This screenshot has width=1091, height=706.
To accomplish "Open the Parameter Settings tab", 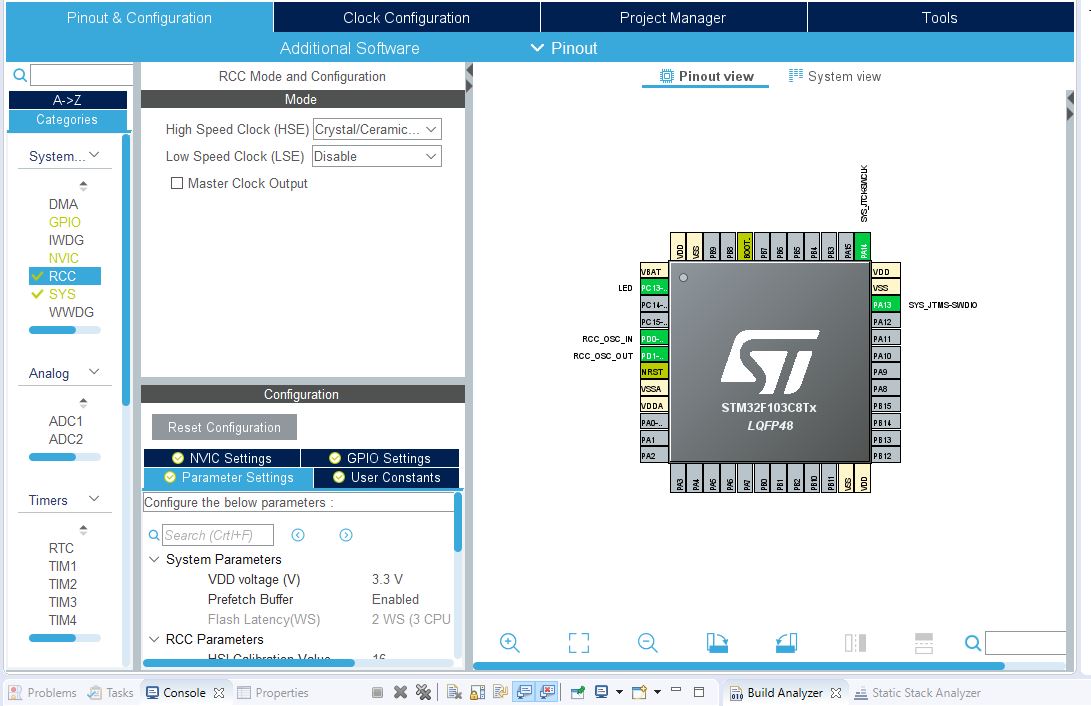I will coord(228,477).
